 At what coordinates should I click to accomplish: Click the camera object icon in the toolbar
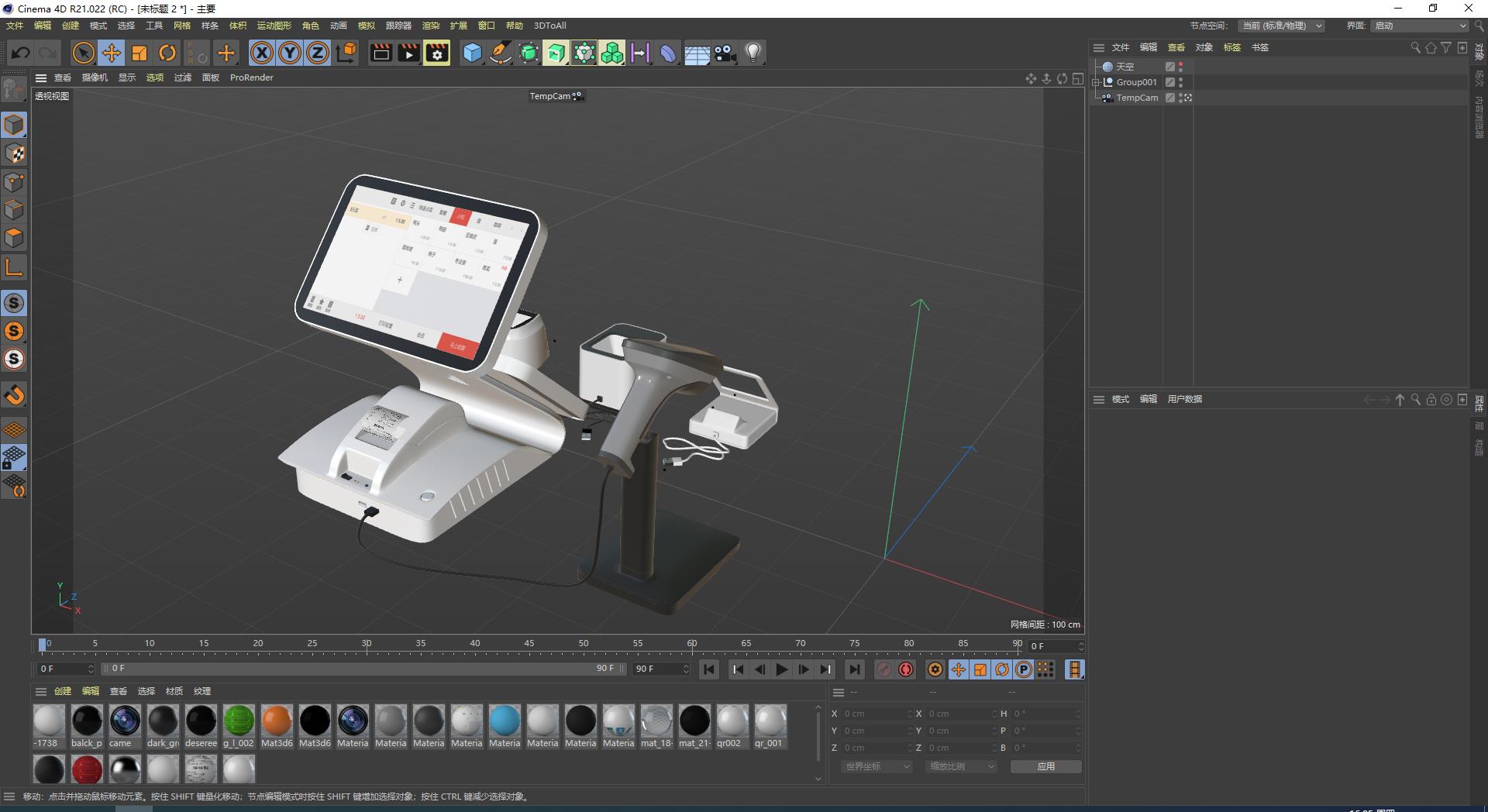click(x=725, y=53)
